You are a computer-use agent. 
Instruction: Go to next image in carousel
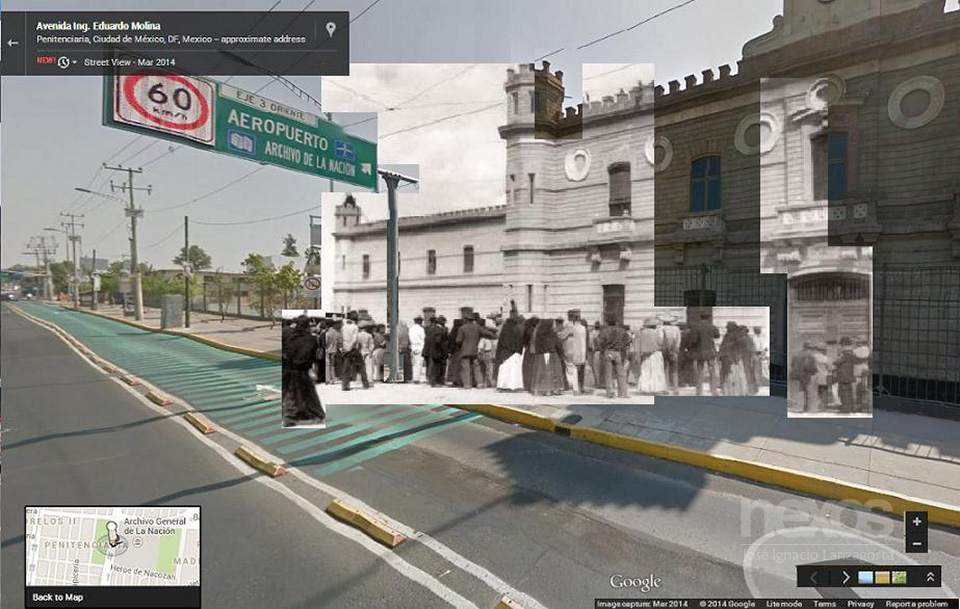click(845, 577)
